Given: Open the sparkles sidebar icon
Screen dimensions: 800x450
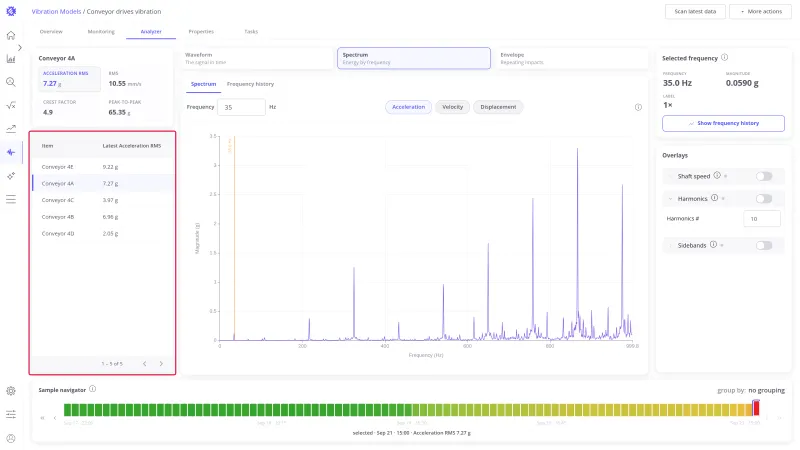Looking at the screenshot, I should (x=11, y=176).
